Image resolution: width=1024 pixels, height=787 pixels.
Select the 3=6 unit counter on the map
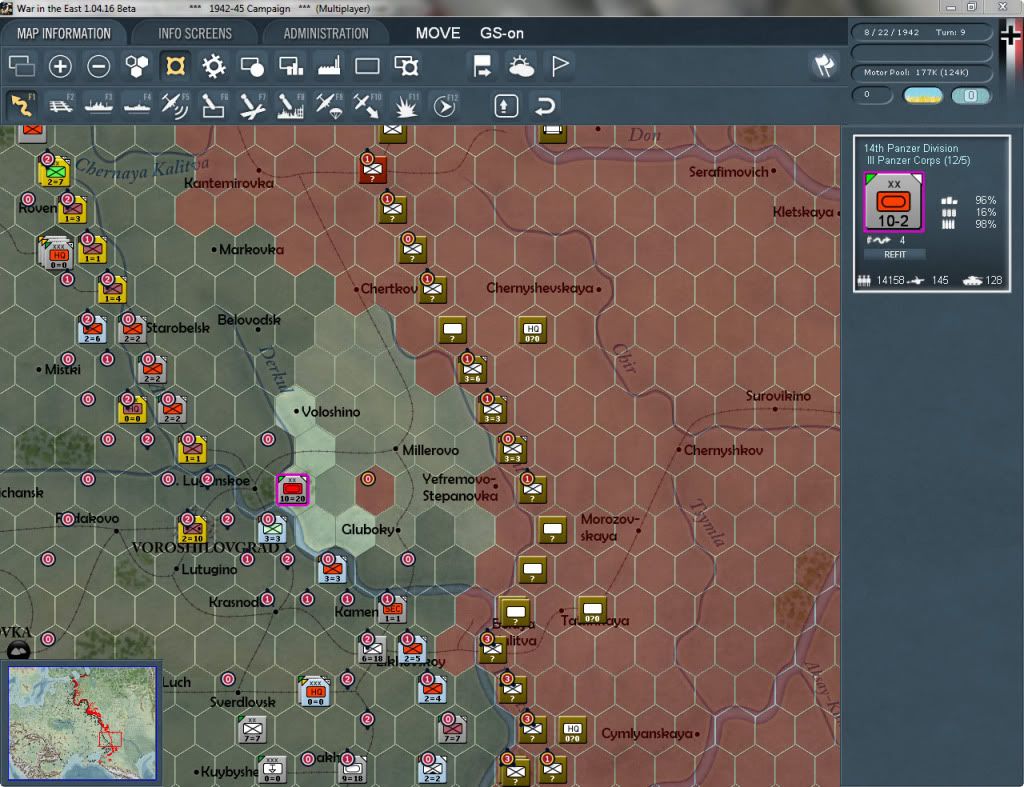[x=473, y=370]
